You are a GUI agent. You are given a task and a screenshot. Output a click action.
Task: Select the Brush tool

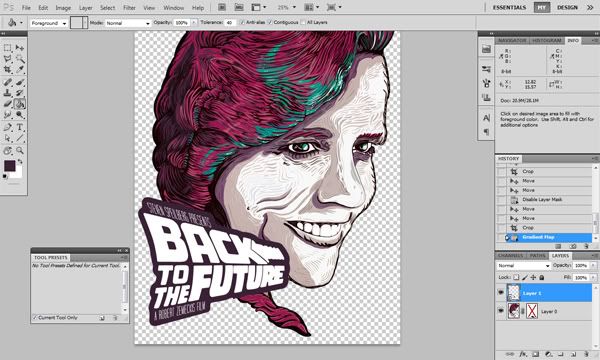point(20,82)
